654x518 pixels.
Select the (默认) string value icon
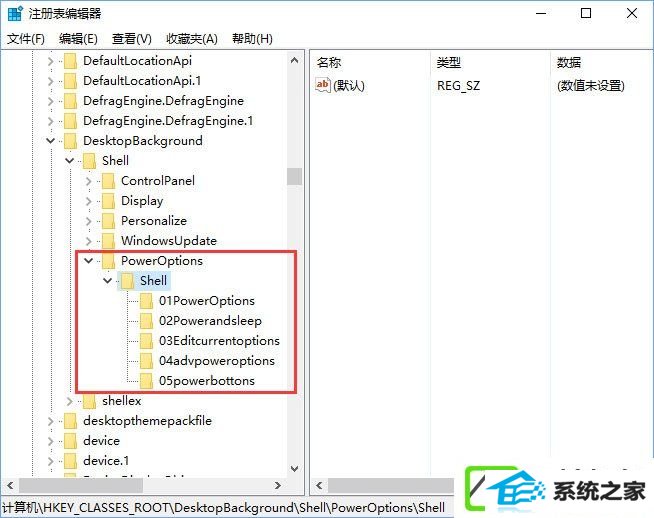point(323,85)
